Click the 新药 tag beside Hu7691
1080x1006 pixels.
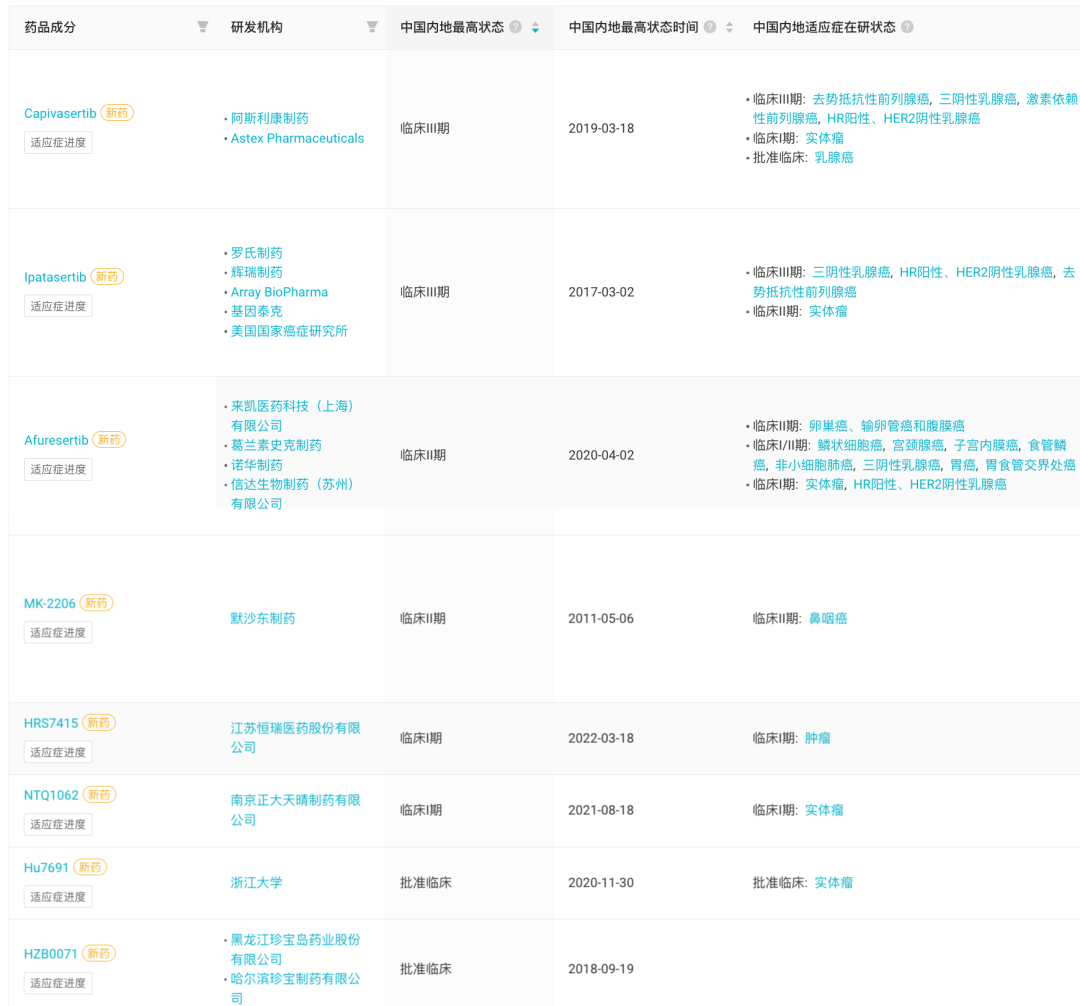point(90,868)
